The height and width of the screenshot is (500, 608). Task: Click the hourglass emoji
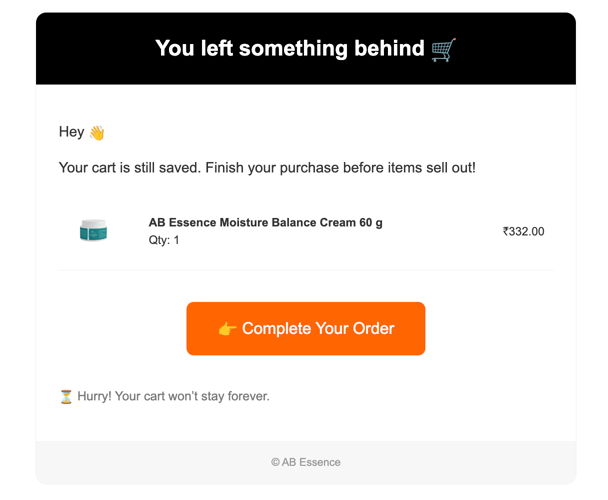pyautogui.click(x=66, y=396)
